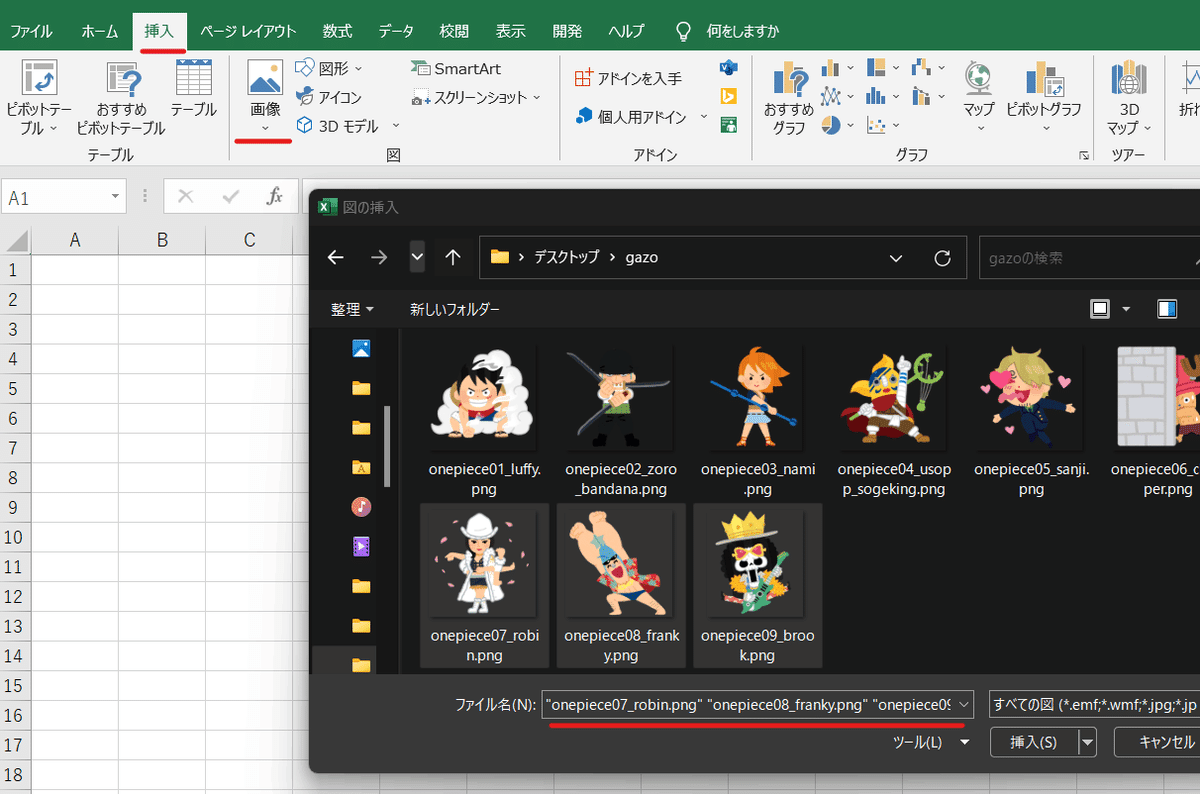This screenshot has height=794, width=1200.
Task: Click 新しいフォルダー (New folder)
Action: (455, 310)
